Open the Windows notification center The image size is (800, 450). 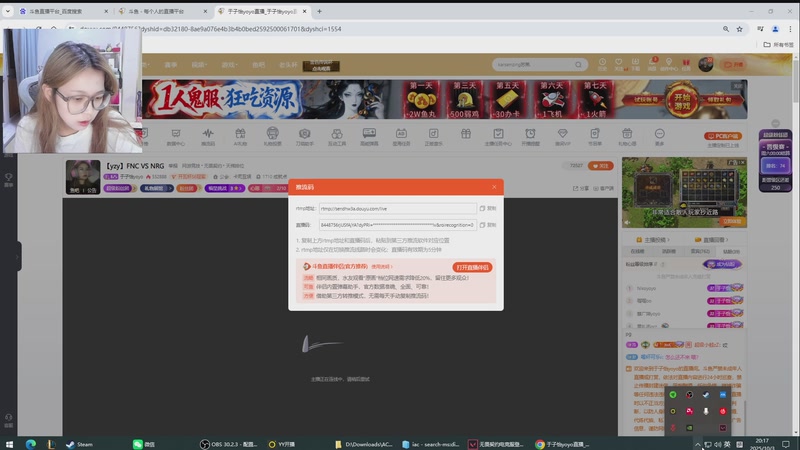click(x=786, y=444)
